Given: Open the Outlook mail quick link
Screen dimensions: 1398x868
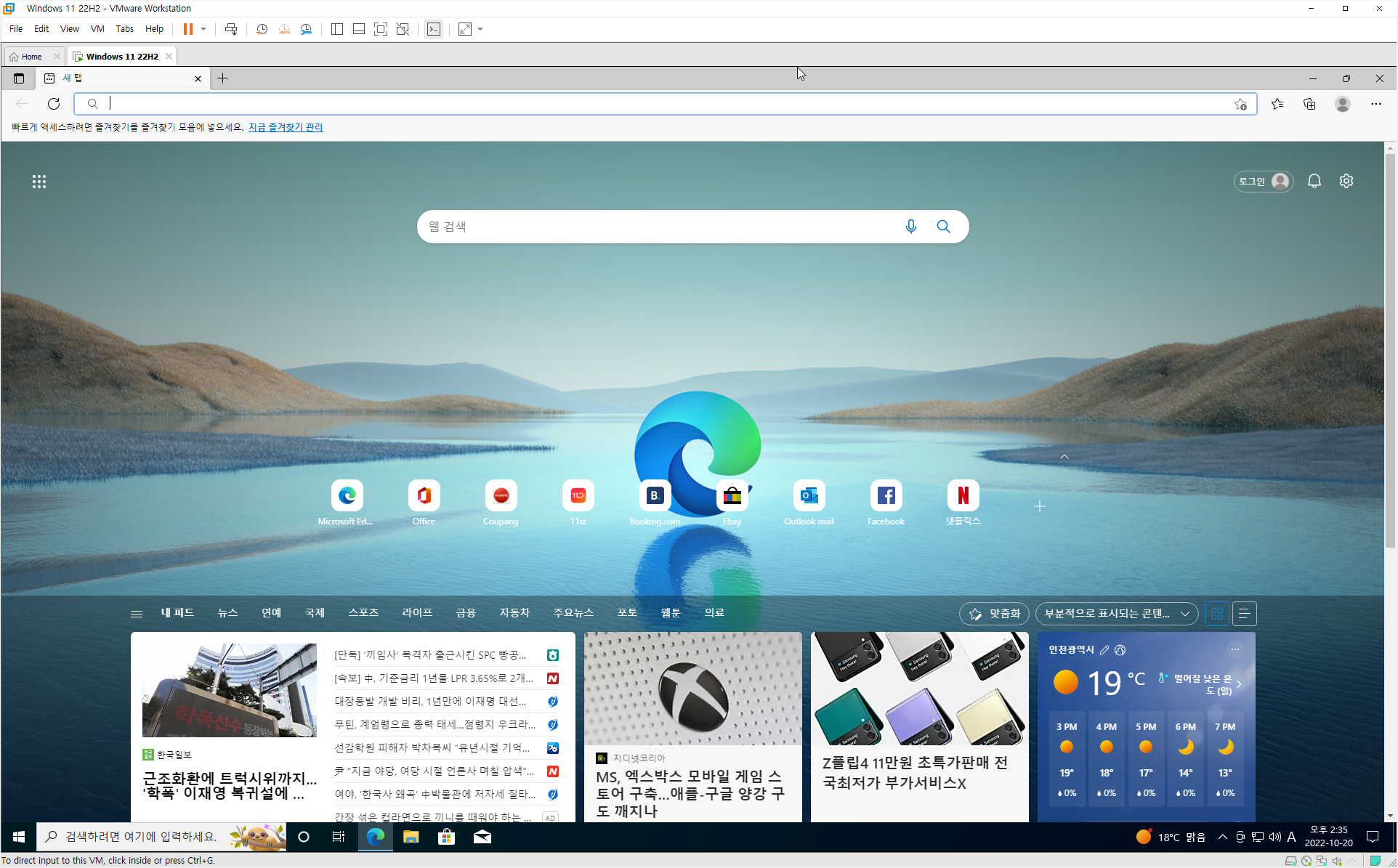Looking at the screenshot, I should pyautogui.click(x=809, y=503).
